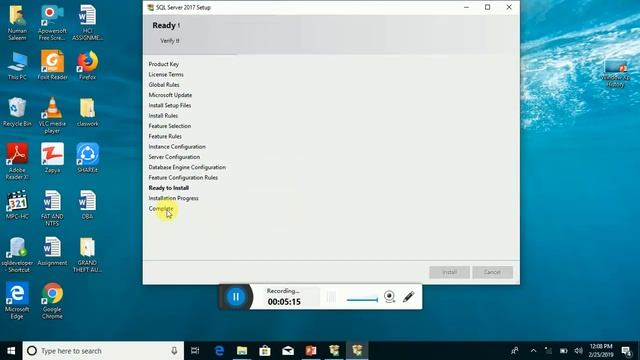640x360 pixels.
Task: Select the Server Configuration step
Action: (x=174, y=157)
